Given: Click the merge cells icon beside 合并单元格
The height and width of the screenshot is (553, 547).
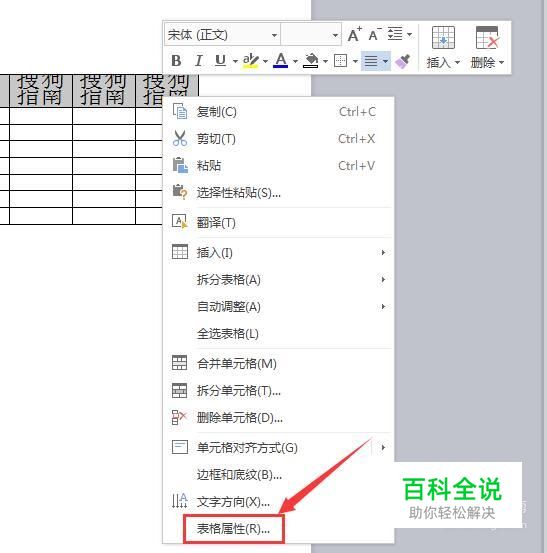Looking at the screenshot, I should click(179, 363).
